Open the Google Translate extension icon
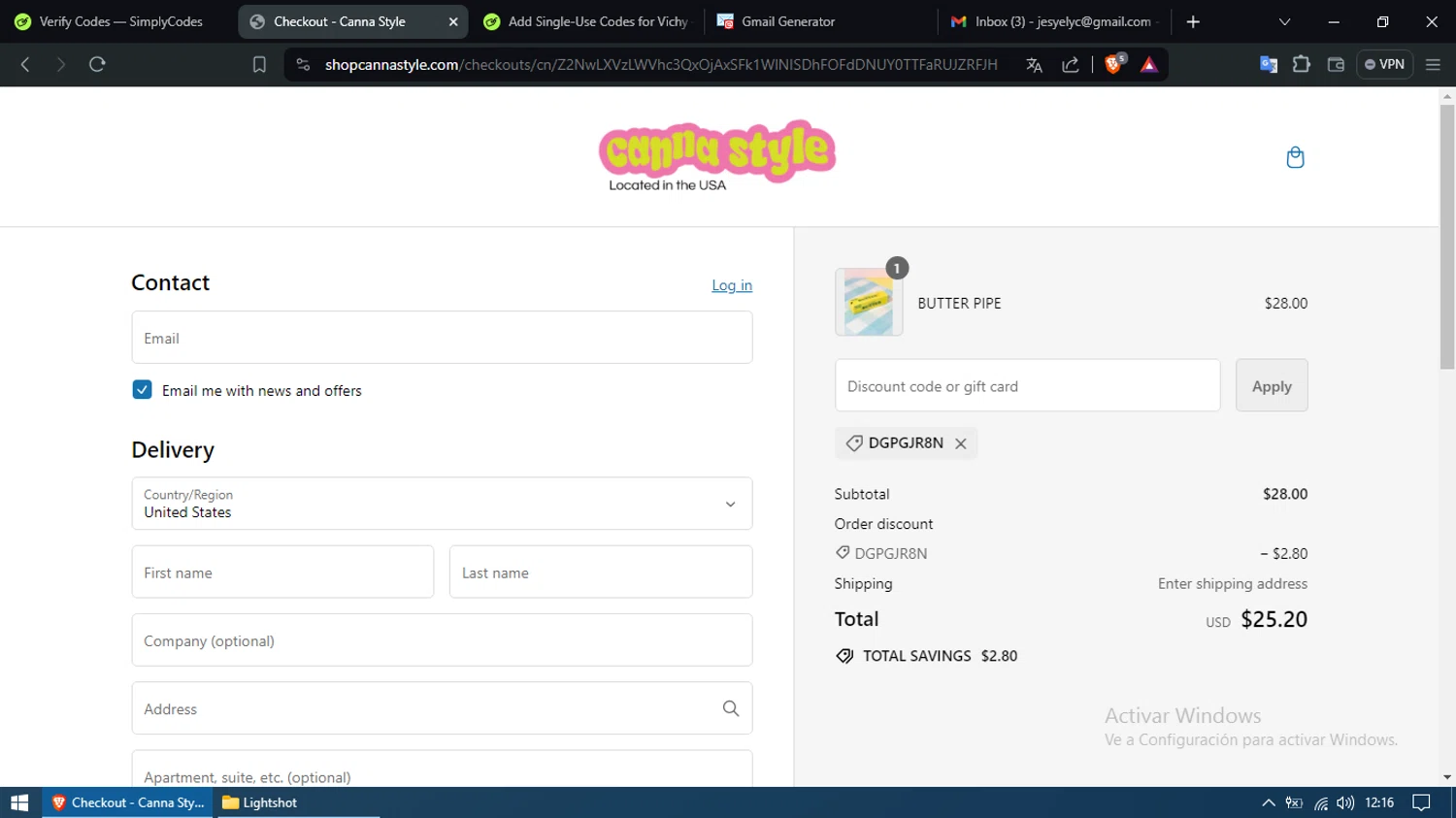 [1268, 65]
